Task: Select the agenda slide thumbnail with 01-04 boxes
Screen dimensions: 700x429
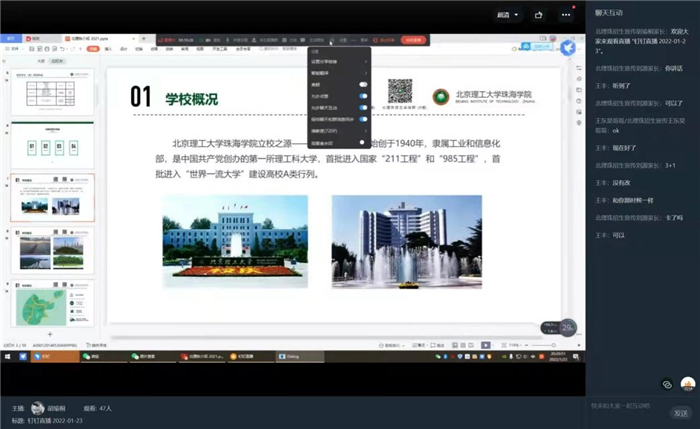Action: [x=52, y=145]
